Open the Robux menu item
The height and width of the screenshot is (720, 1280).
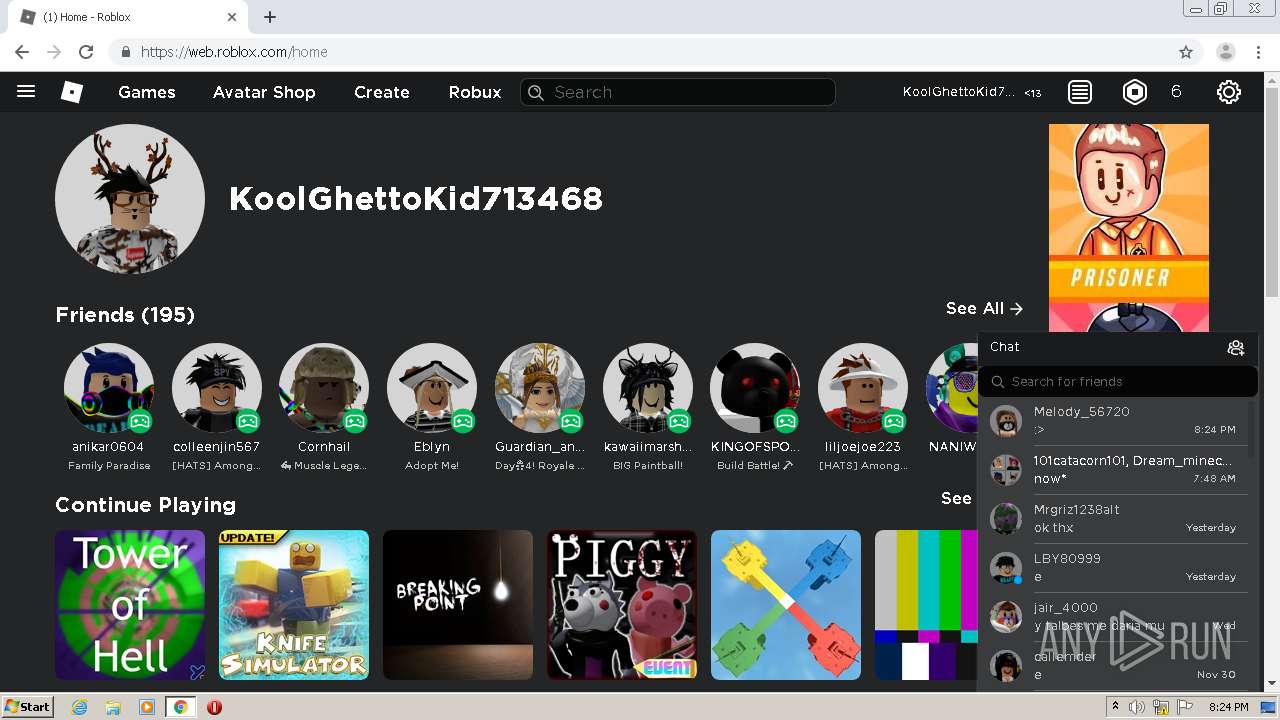point(475,92)
